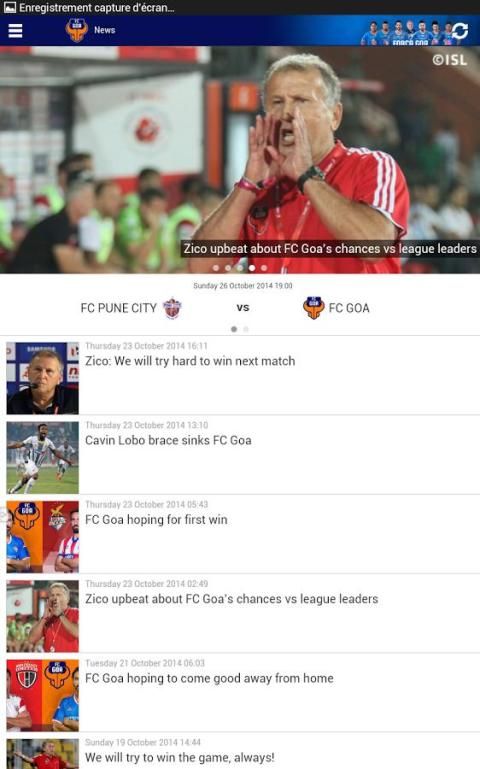Viewport: 480px width, 769px height.
Task: Open the Zico upbeat featured banner caption
Action: pyautogui.click(x=329, y=249)
